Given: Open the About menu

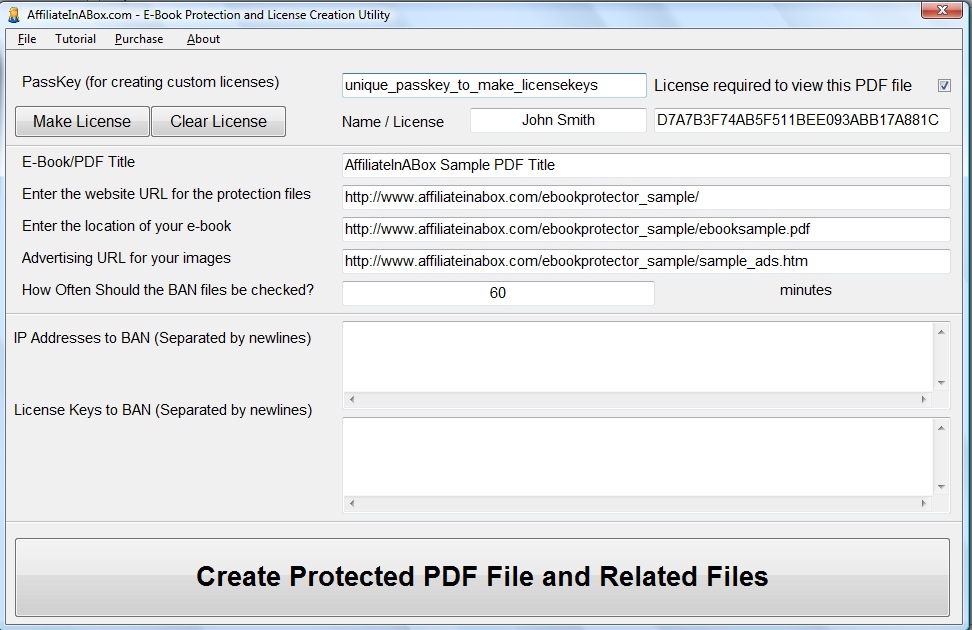Looking at the screenshot, I should click(x=203, y=39).
